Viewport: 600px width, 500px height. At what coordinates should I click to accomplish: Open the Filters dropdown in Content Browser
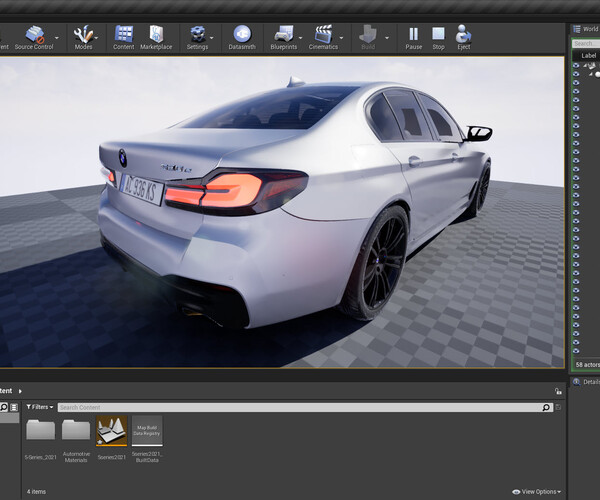click(39, 407)
